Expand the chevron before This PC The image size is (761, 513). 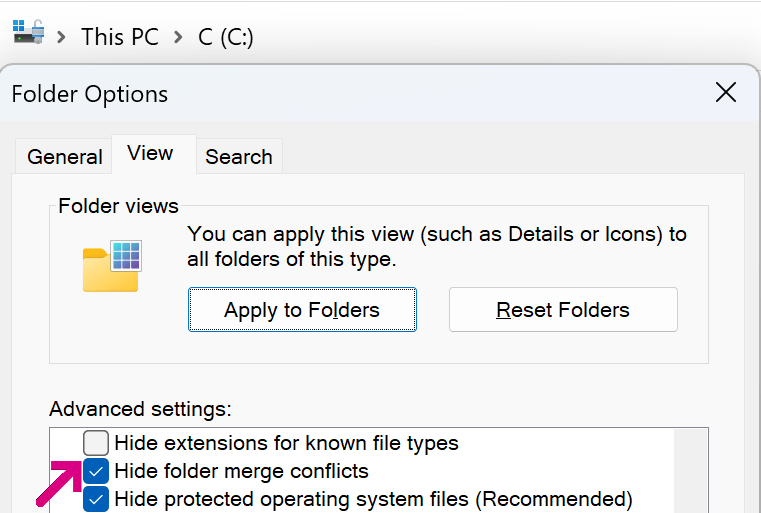coord(61,37)
